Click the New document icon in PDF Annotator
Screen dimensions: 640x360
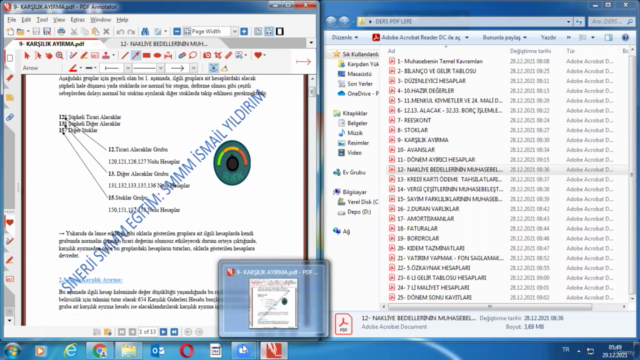(10, 31)
